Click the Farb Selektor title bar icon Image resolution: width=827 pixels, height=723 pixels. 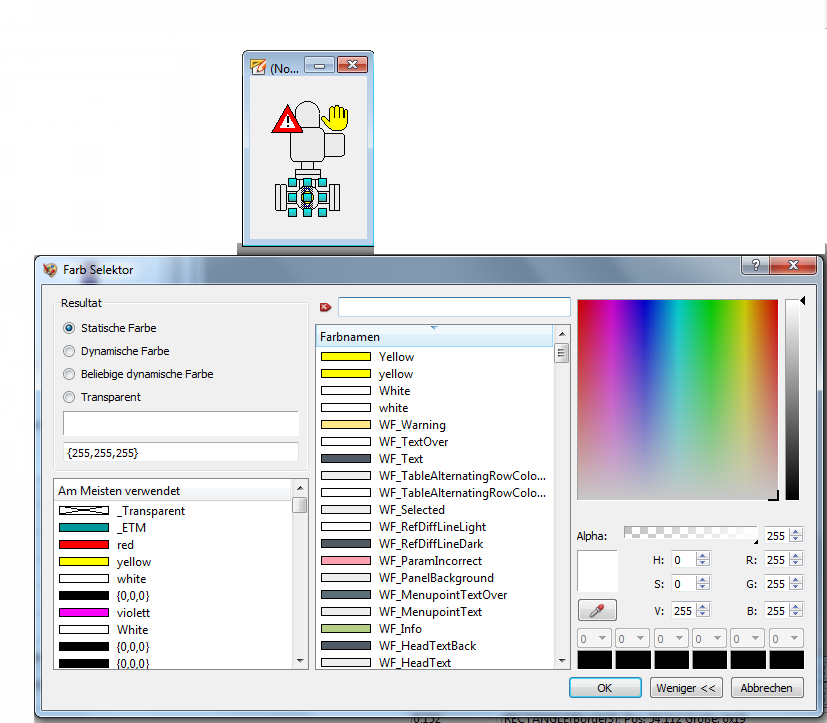click(50, 269)
